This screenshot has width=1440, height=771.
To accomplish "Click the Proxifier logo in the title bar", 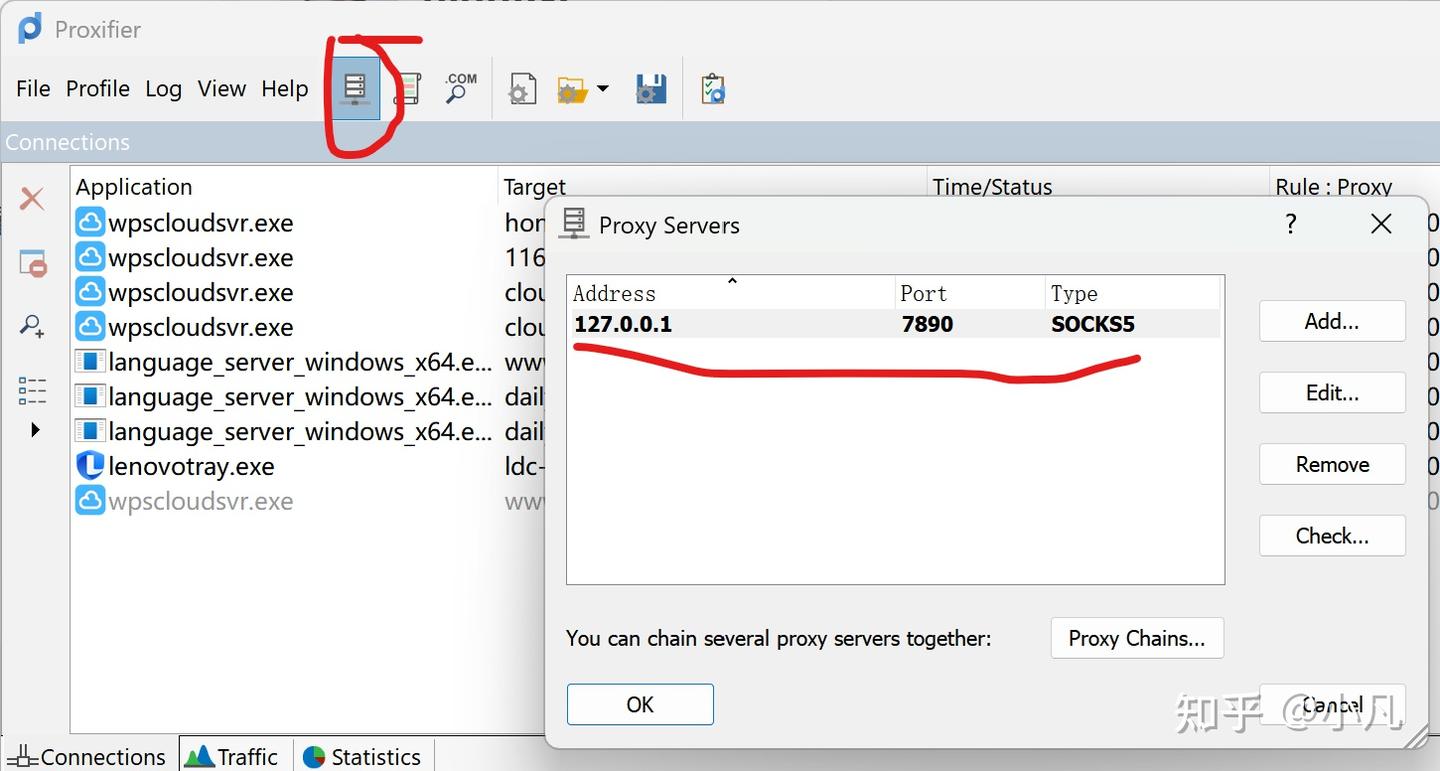I will (30, 28).
